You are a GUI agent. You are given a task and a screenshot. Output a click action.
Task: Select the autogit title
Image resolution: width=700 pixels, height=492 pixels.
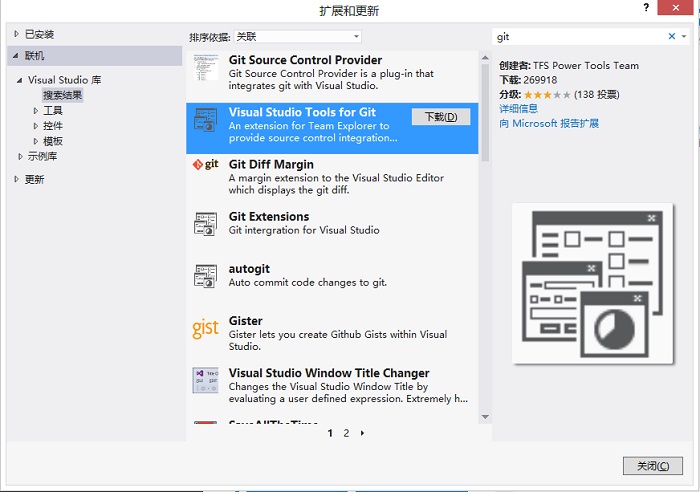(x=249, y=269)
